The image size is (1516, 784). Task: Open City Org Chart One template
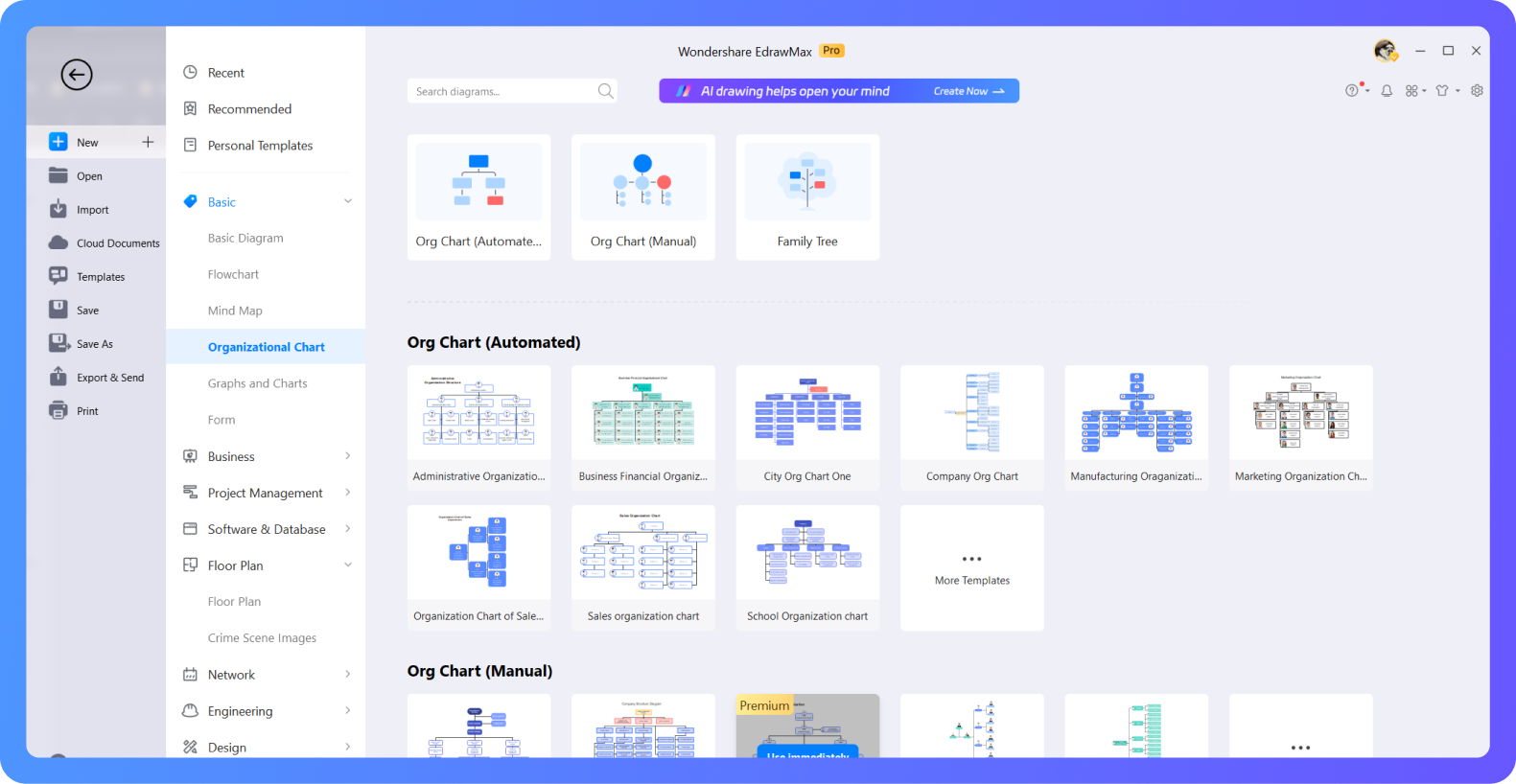click(x=807, y=427)
